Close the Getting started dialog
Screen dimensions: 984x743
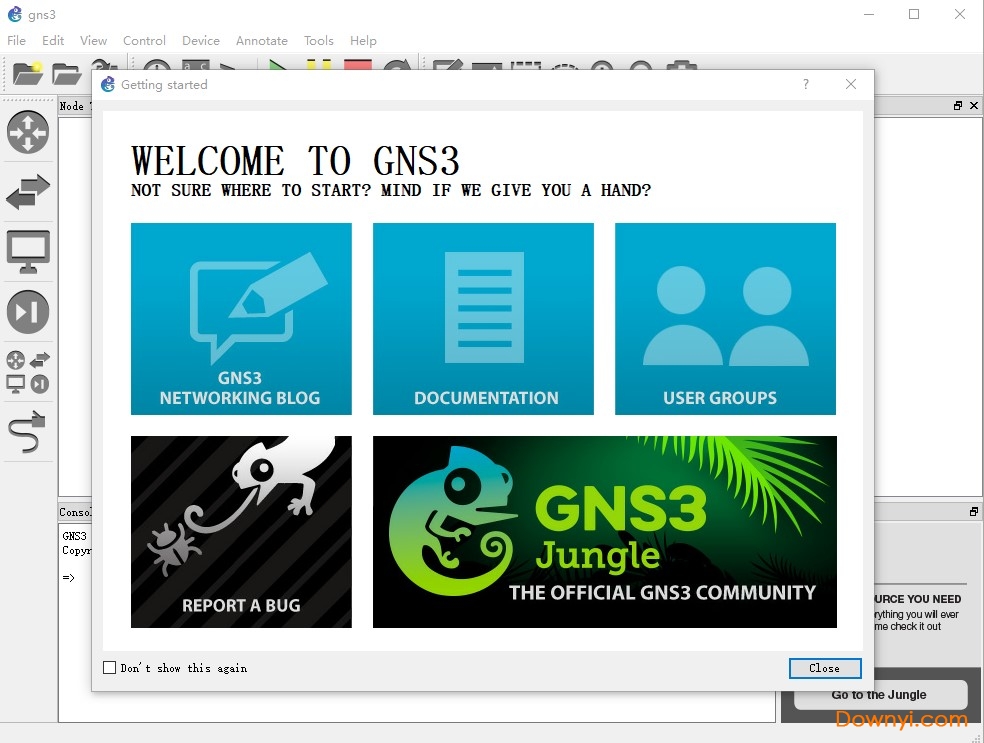825,668
